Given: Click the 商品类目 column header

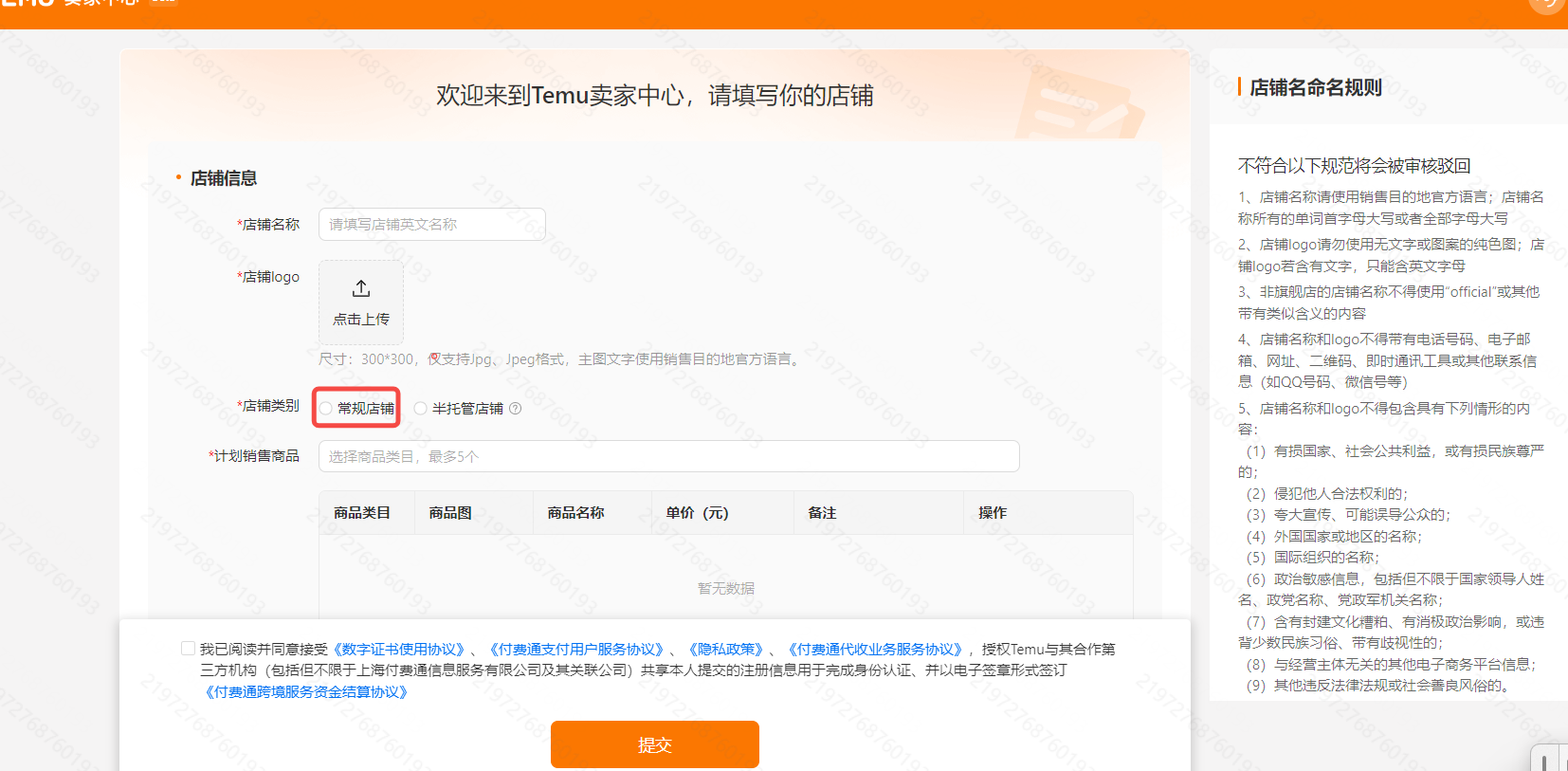Looking at the screenshot, I should [x=362, y=513].
